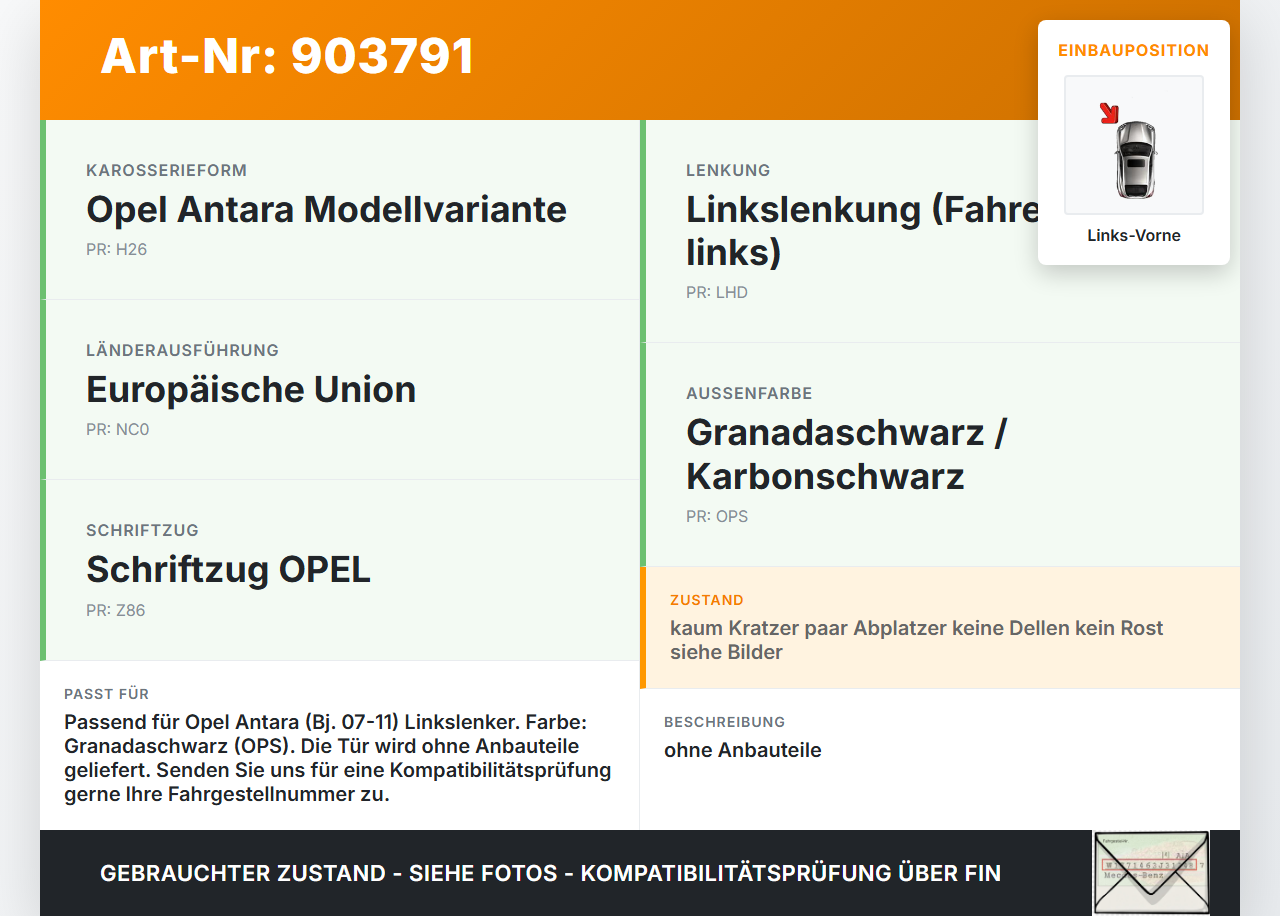This screenshot has height=916, width=1280.
Task: Click the PR: H26 code
Action: [116, 250]
